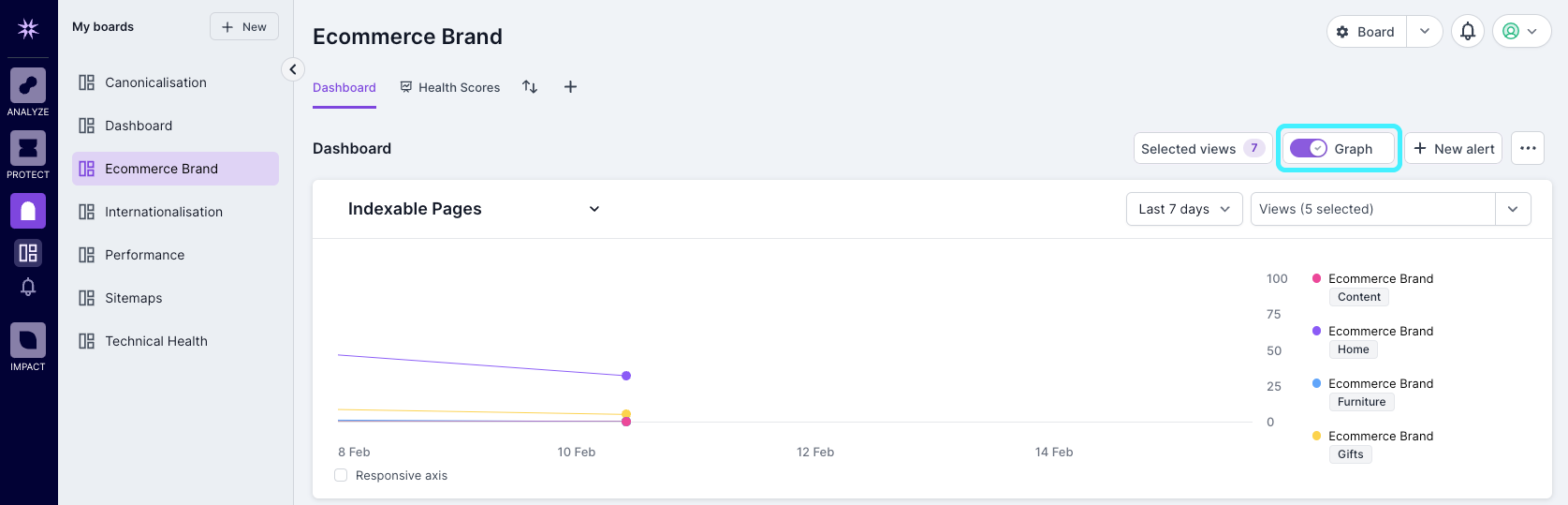Add a new tab with plus icon
Screen dimensions: 1568x505
(570, 87)
